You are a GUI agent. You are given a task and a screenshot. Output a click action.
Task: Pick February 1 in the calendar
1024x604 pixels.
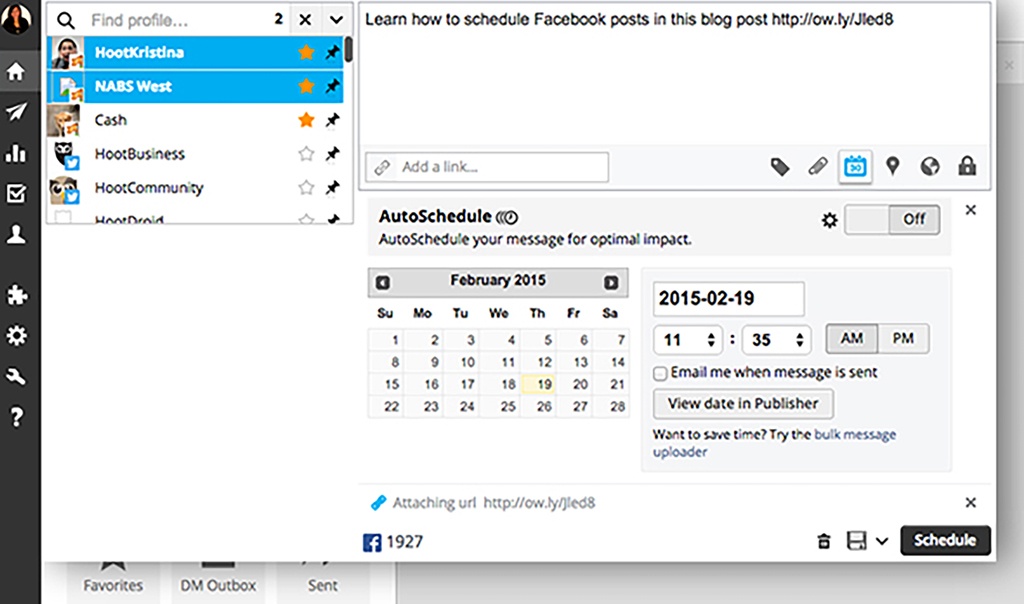[x=387, y=340]
